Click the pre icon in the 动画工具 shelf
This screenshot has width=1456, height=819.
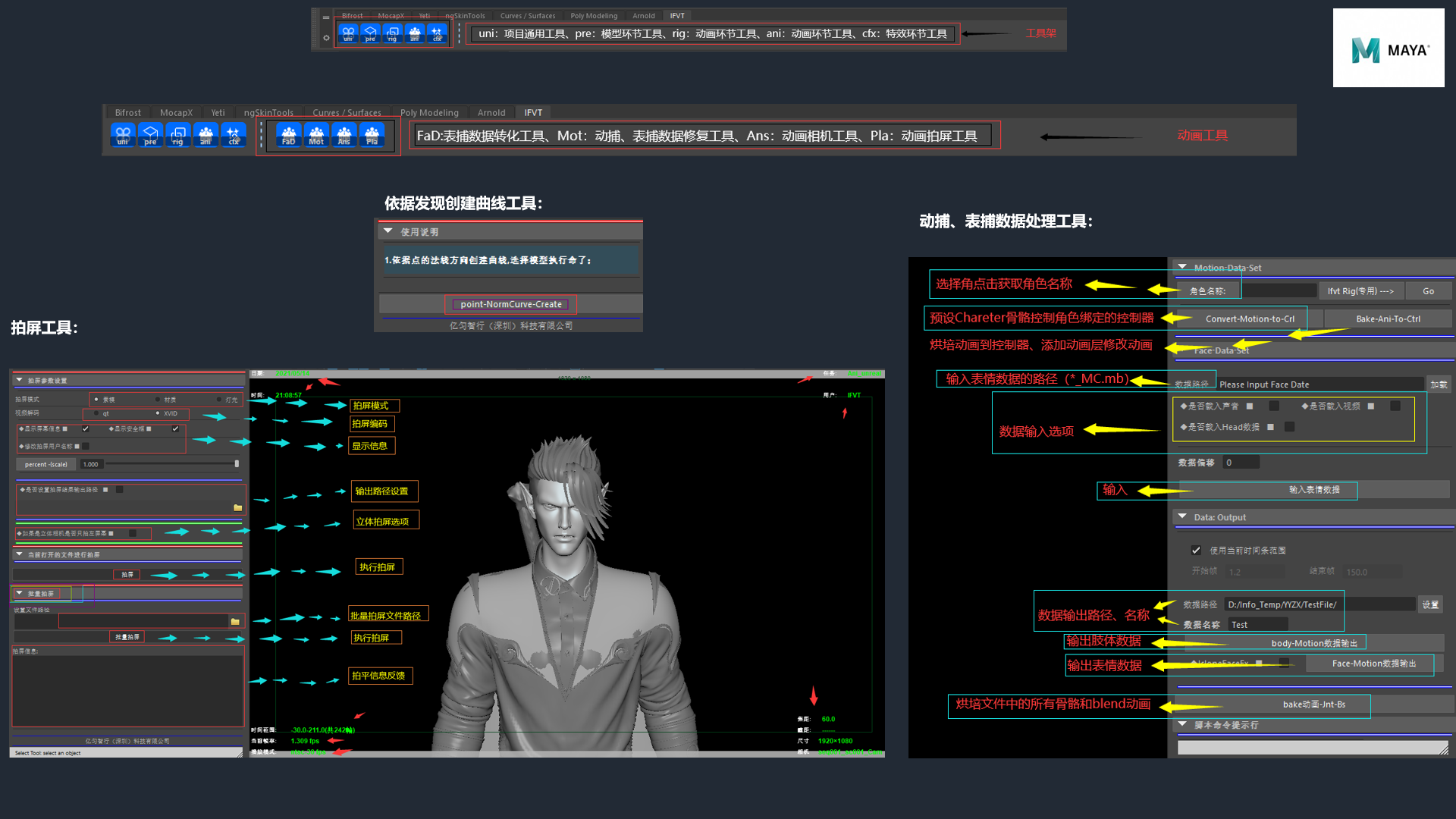click(x=150, y=135)
